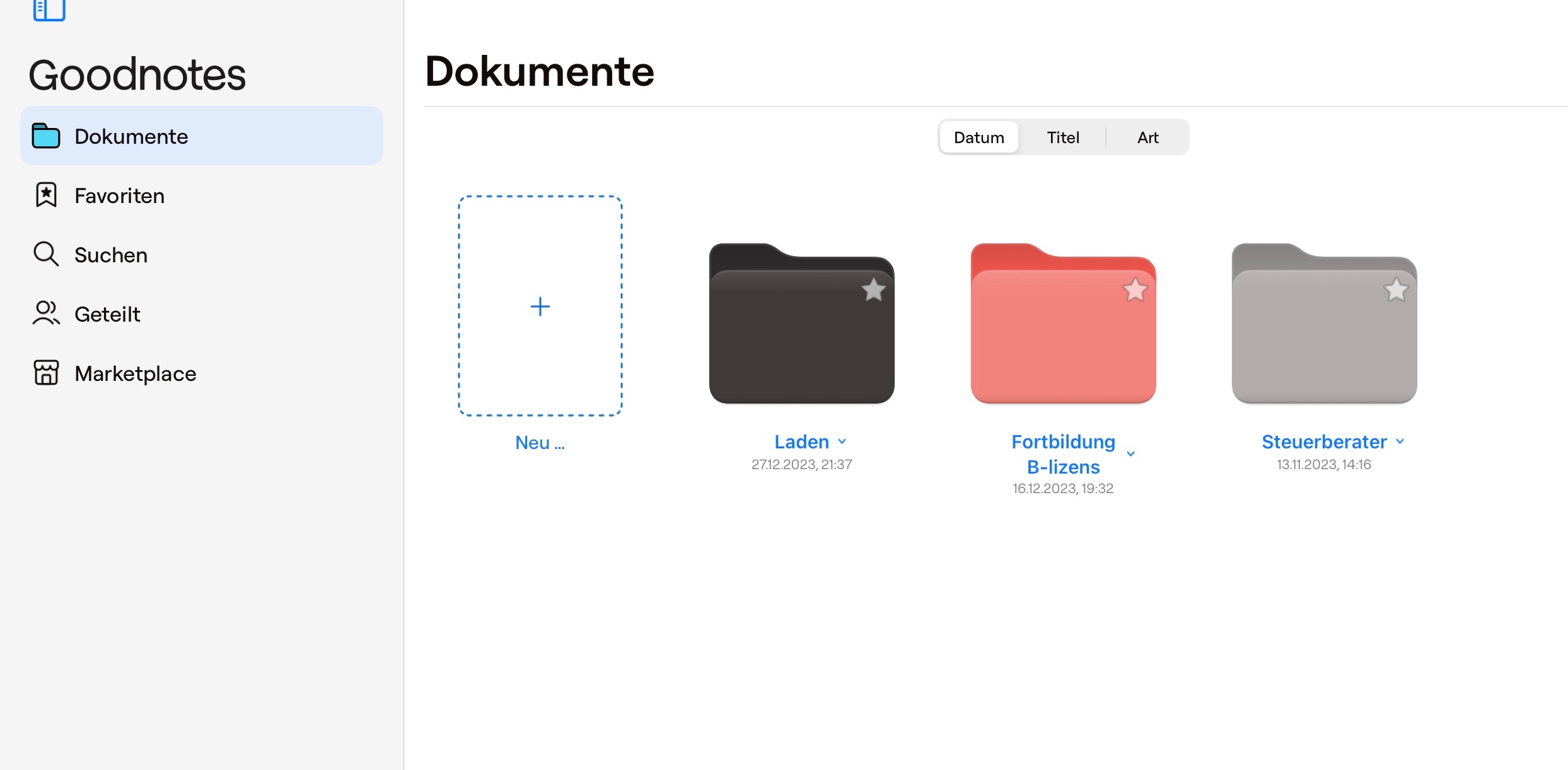
Task: Star the Laden folder as favorite
Action: (873, 290)
